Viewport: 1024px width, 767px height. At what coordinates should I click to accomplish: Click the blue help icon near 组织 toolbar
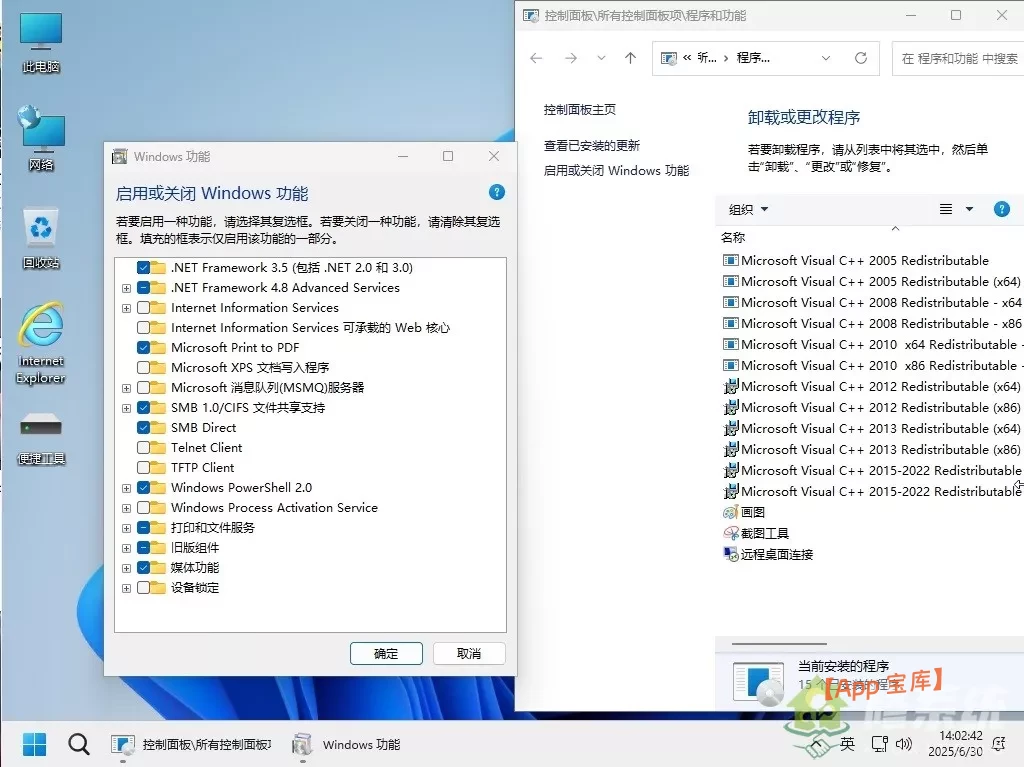(1002, 209)
